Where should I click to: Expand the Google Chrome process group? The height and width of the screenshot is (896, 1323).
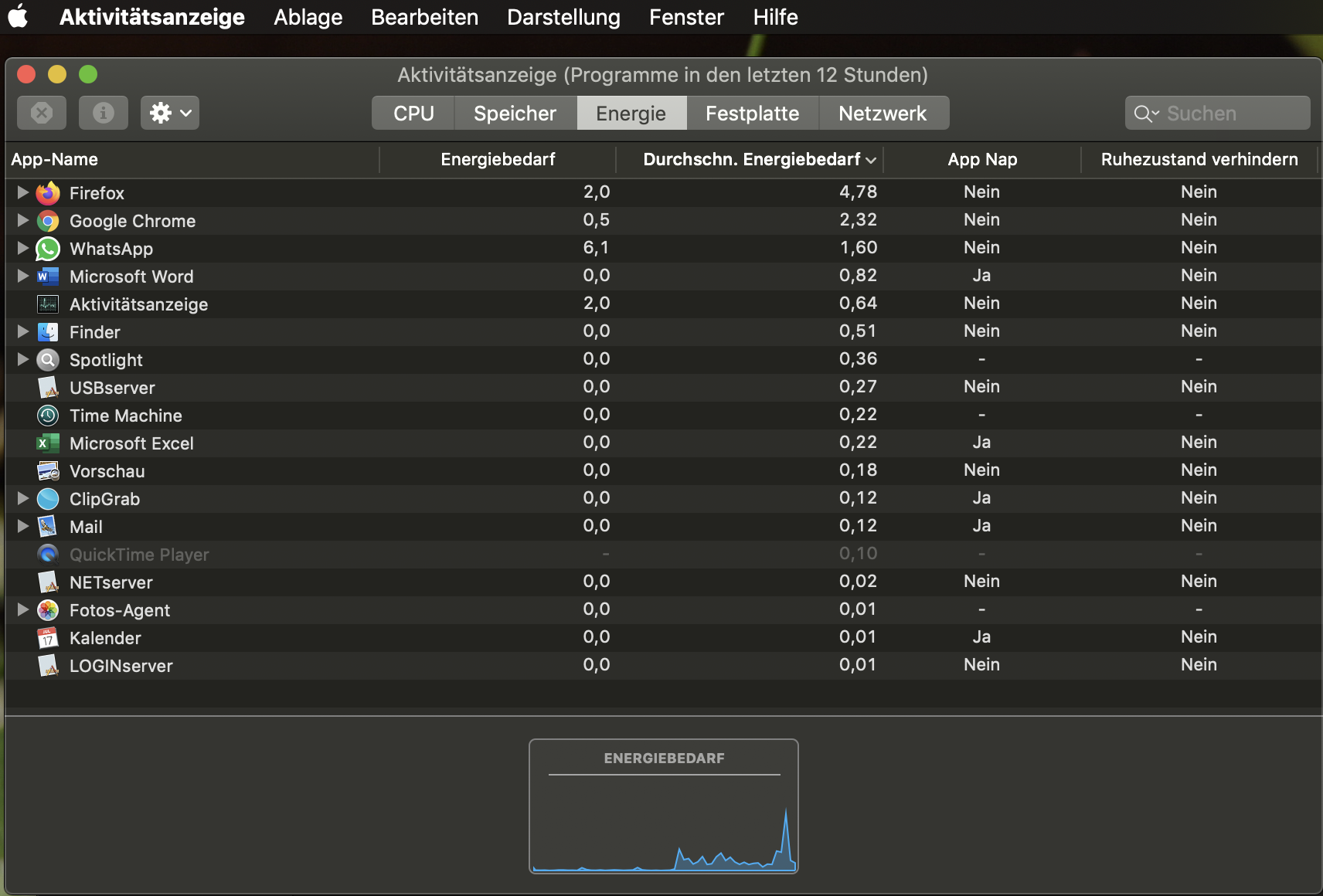point(23,220)
